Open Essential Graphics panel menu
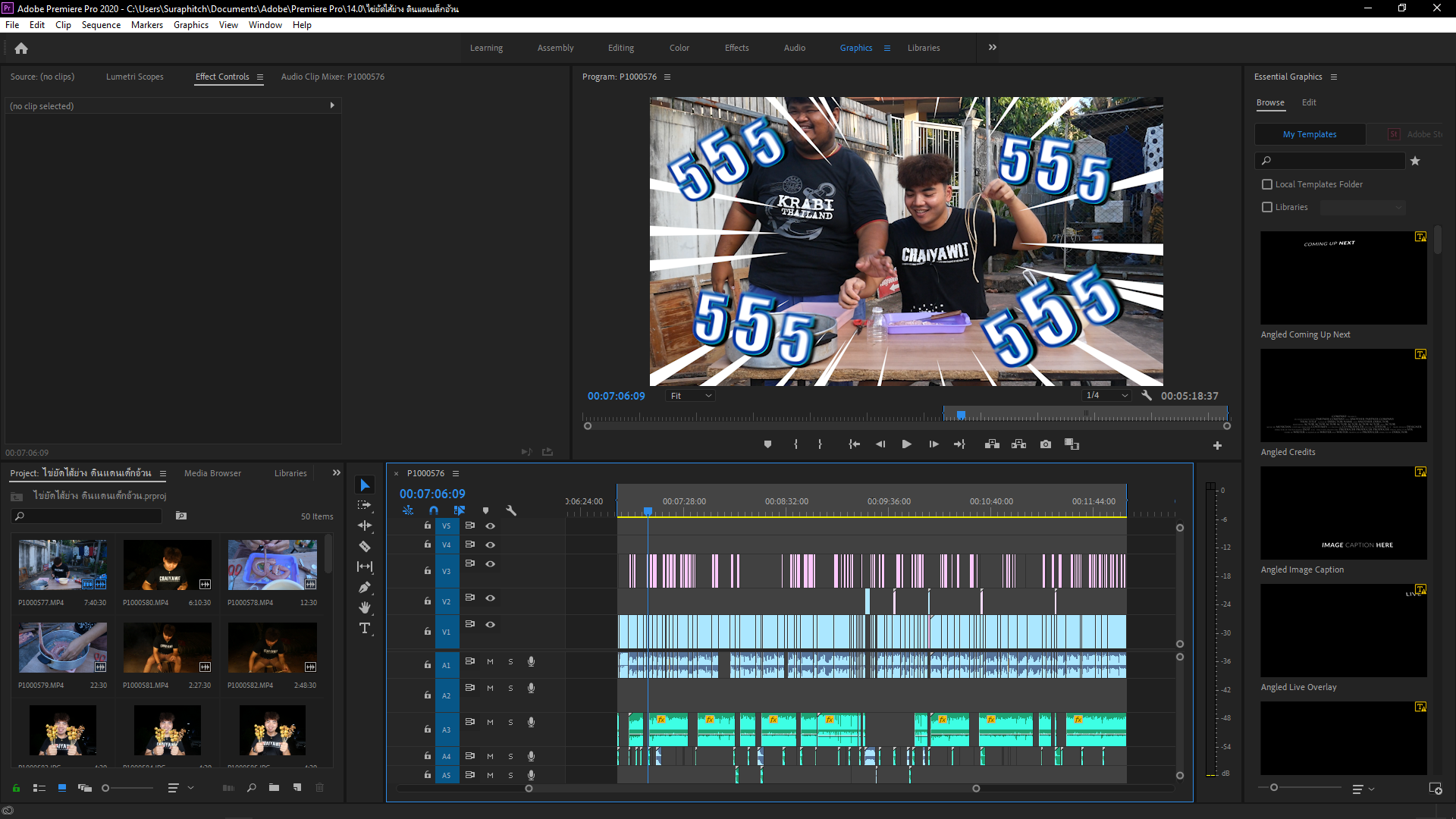This screenshot has height=819, width=1456. coord(1334,77)
